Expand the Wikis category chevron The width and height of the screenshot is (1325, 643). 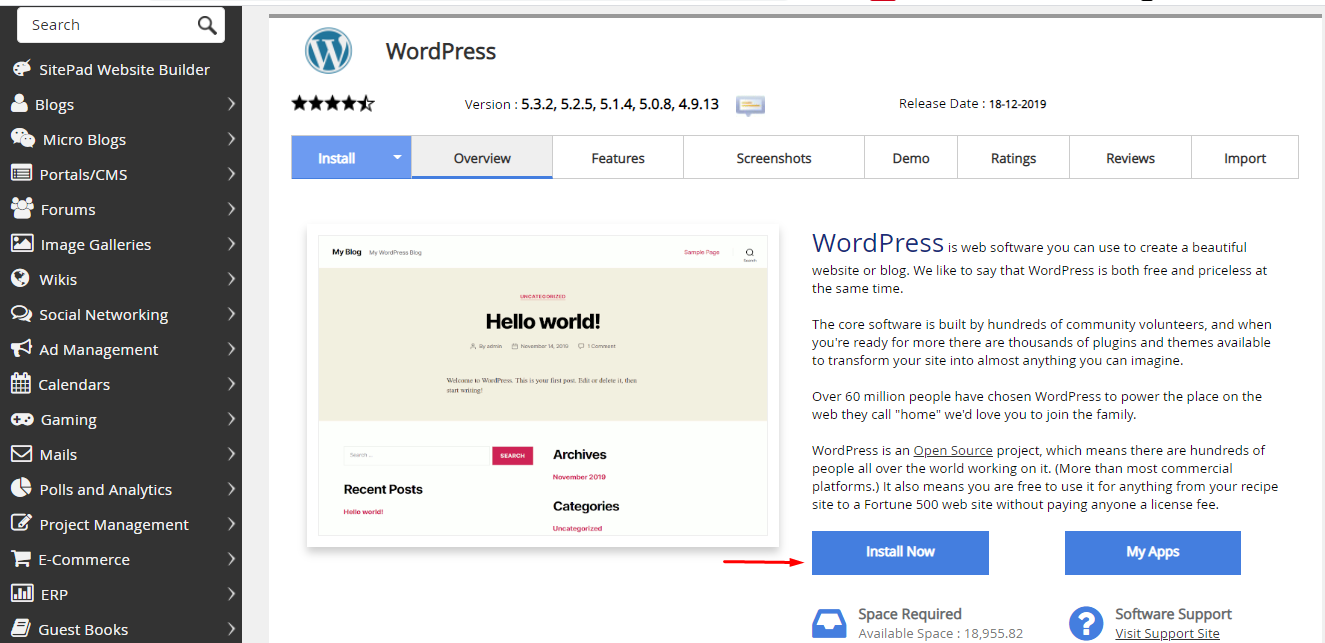click(x=231, y=279)
